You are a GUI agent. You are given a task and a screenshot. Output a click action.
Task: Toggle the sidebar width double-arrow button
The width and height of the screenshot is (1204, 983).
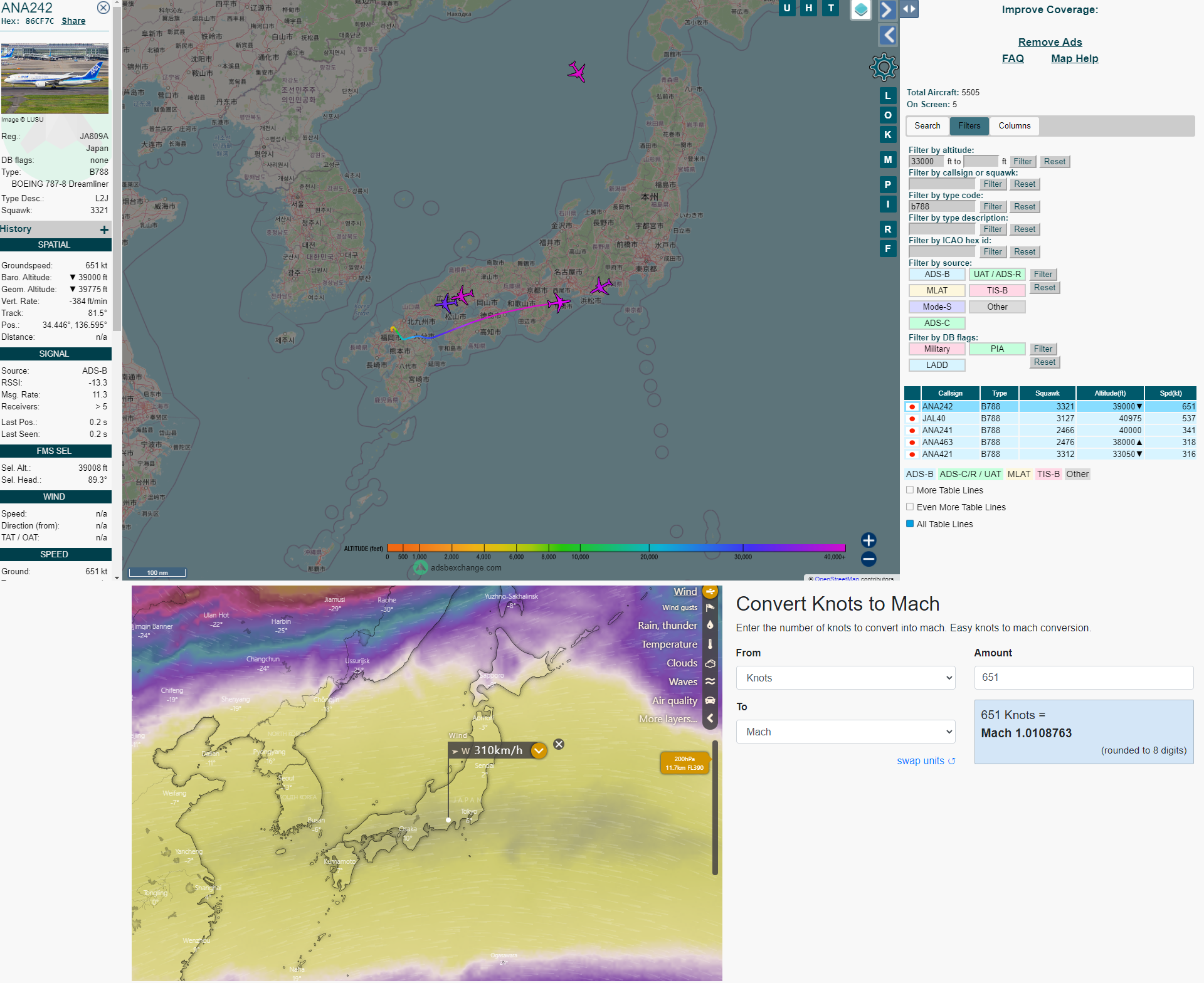[909, 9]
